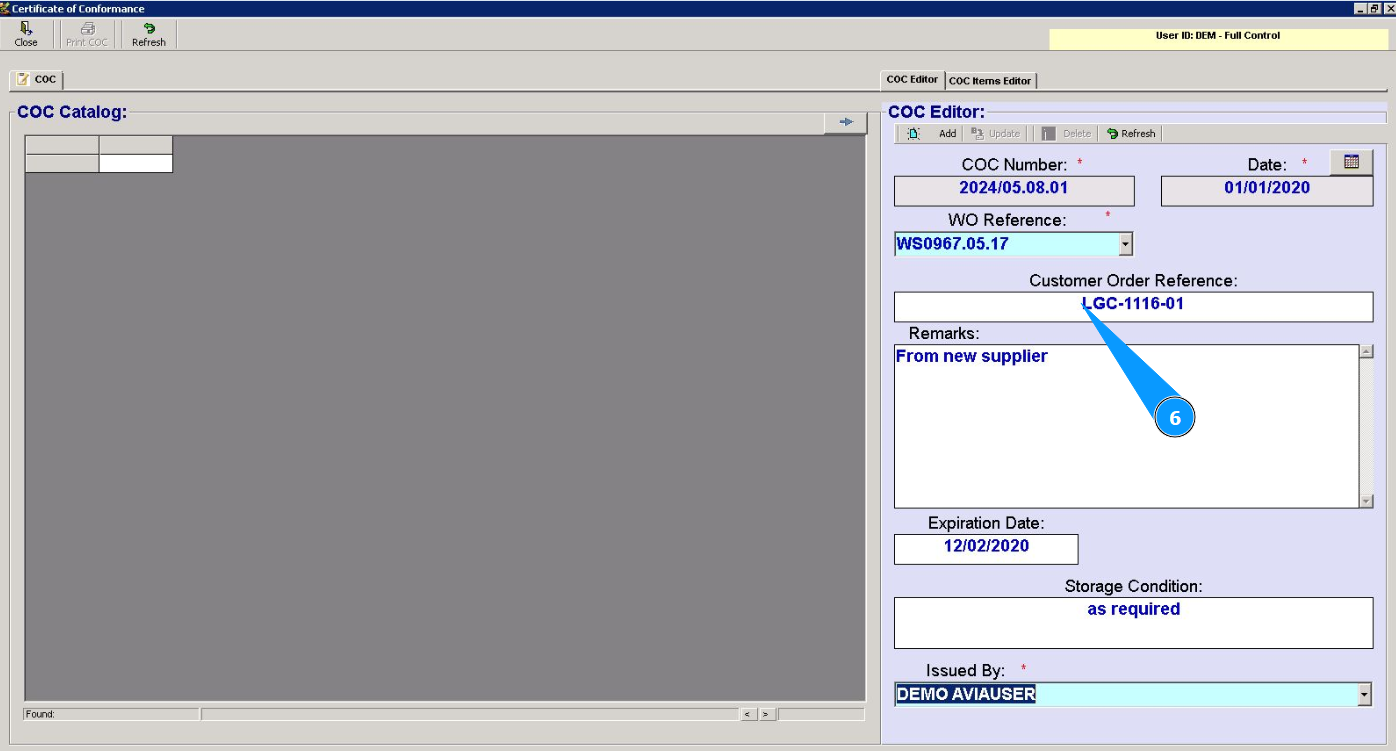
Task: Click the Customer Order Reference field
Action: (1133, 307)
